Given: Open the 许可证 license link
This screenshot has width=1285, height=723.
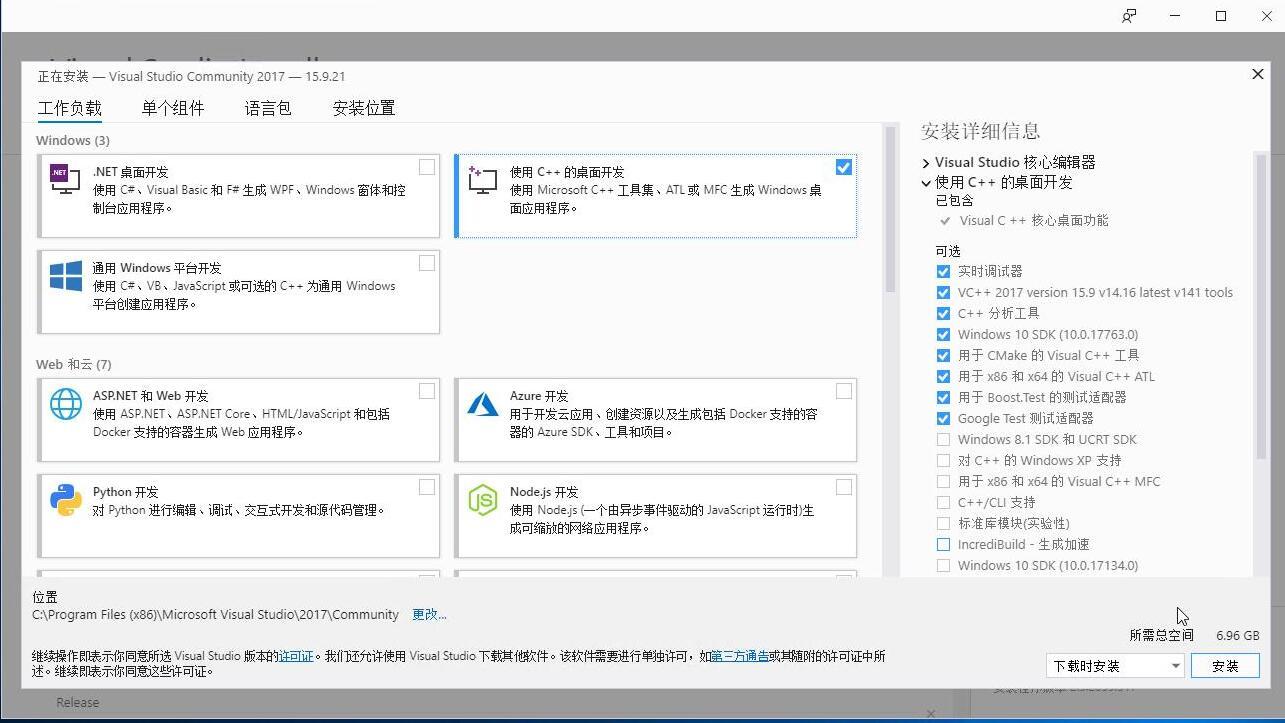Looking at the screenshot, I should pos(296,656).
